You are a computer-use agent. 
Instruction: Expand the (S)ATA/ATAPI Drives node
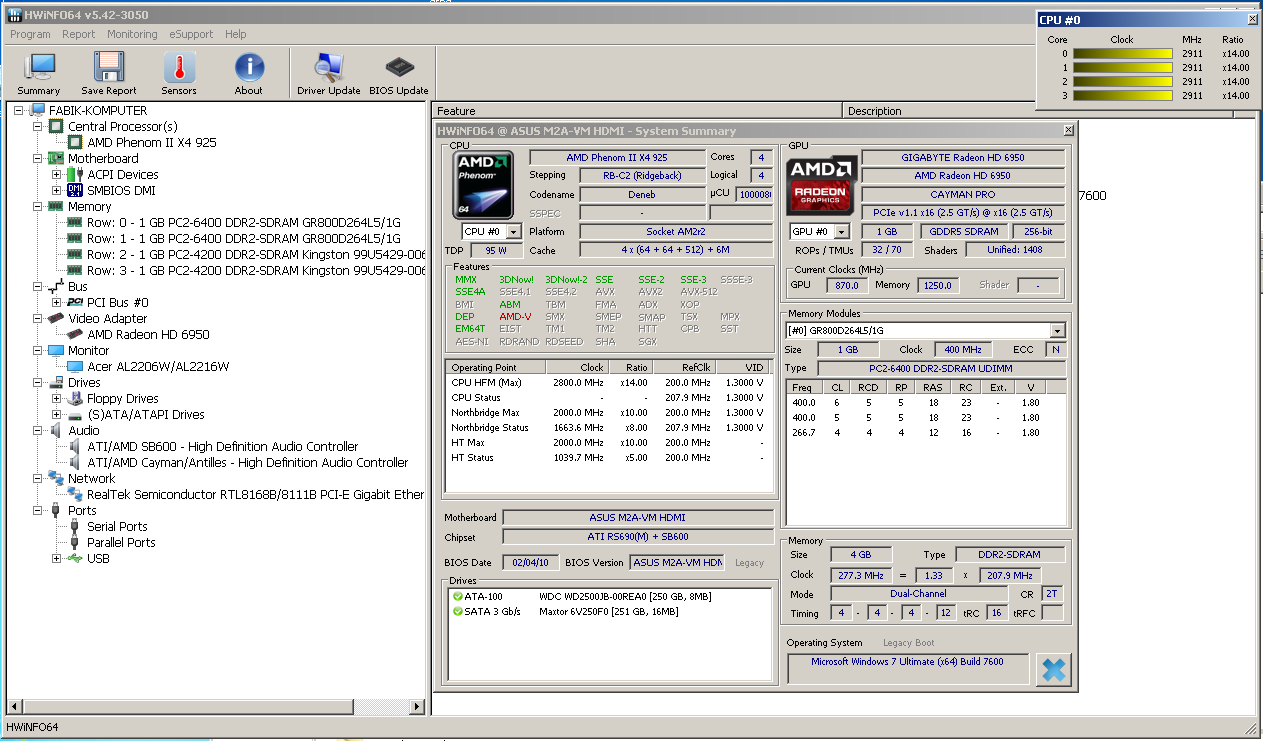[x=57, y=414]
